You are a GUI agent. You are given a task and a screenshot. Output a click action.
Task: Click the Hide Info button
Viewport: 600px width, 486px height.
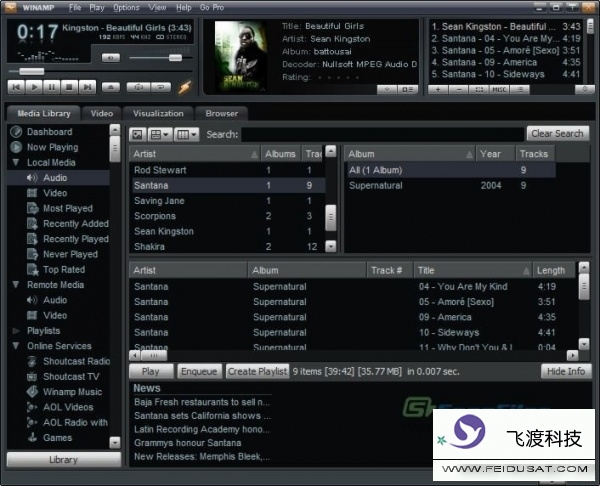(x=566, y=371)
